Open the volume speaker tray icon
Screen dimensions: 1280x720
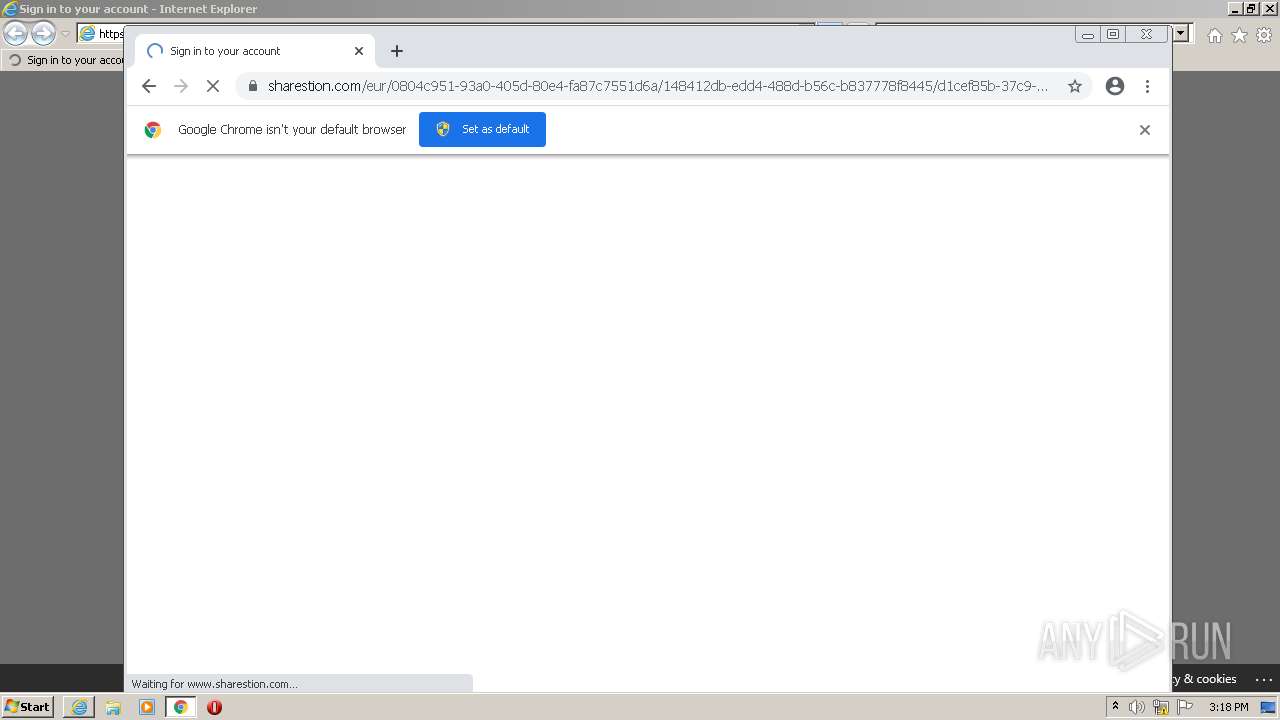click(x=1137, y=707)
